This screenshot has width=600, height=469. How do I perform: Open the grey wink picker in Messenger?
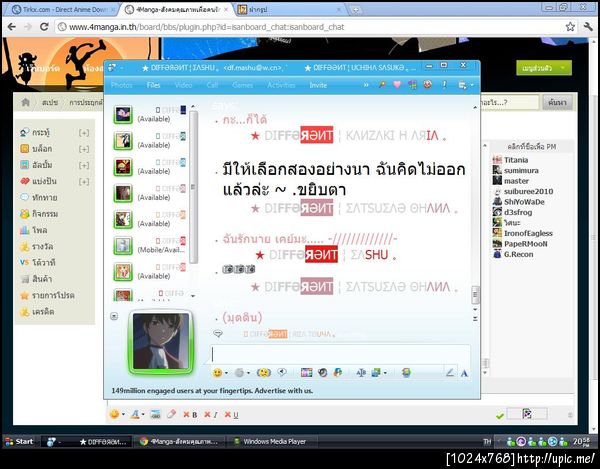coord(240,373)
